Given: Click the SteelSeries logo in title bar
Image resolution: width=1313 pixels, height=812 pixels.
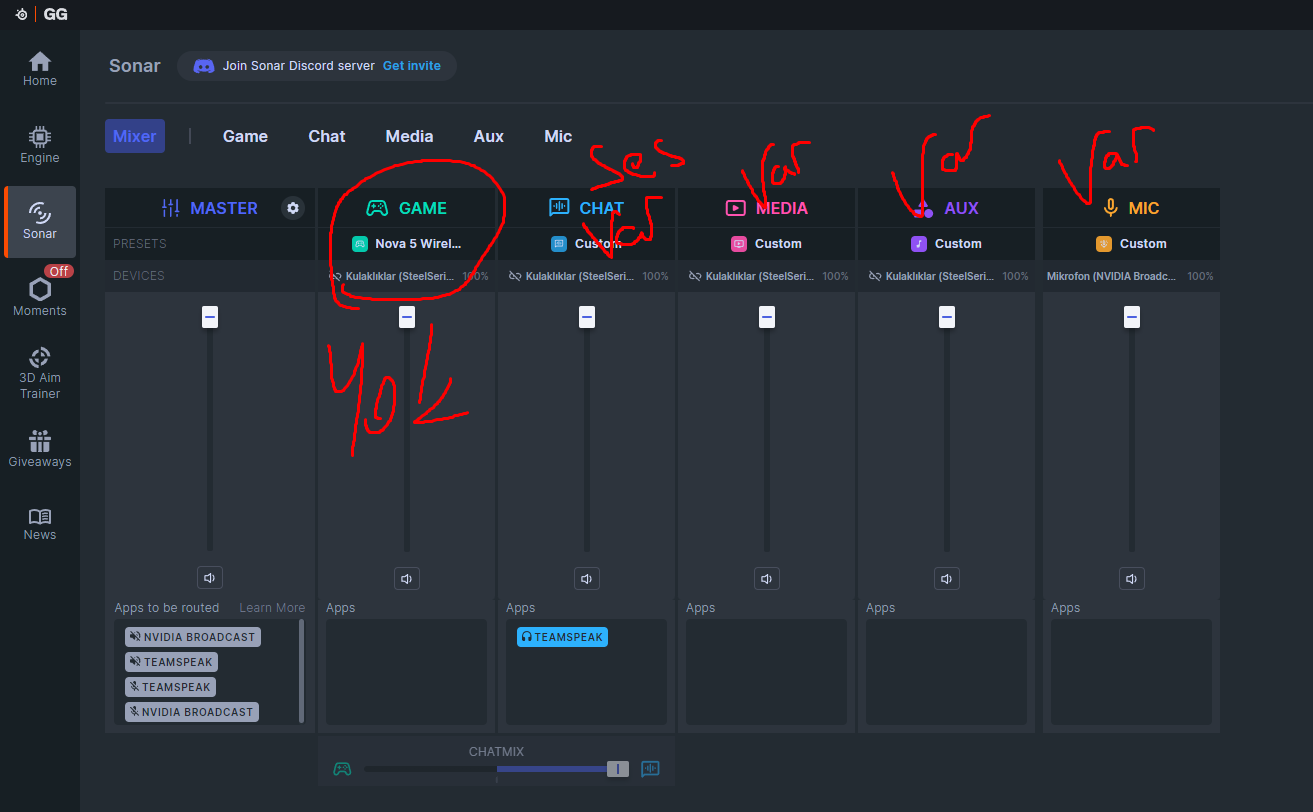Looking at the screenshot, I should (21, 14).
